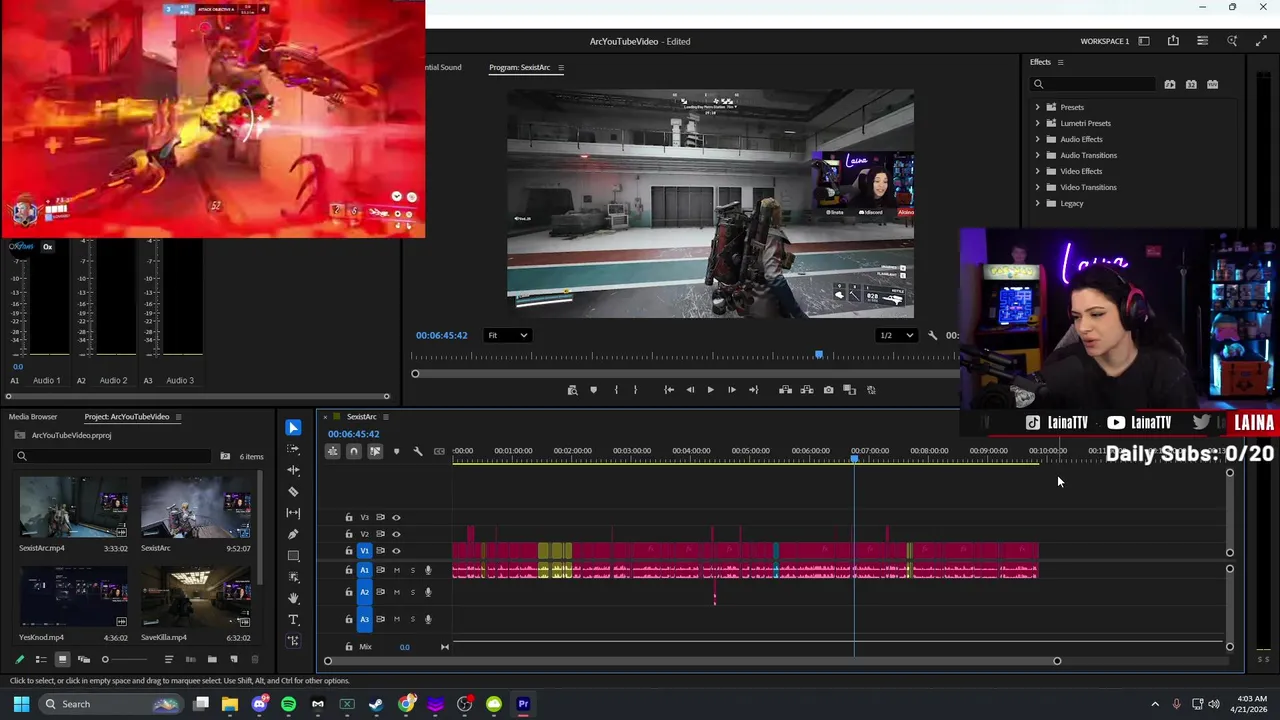Open playback resolution 1/2 dropdown
The image size is (1280, 720).
(895, 336)
